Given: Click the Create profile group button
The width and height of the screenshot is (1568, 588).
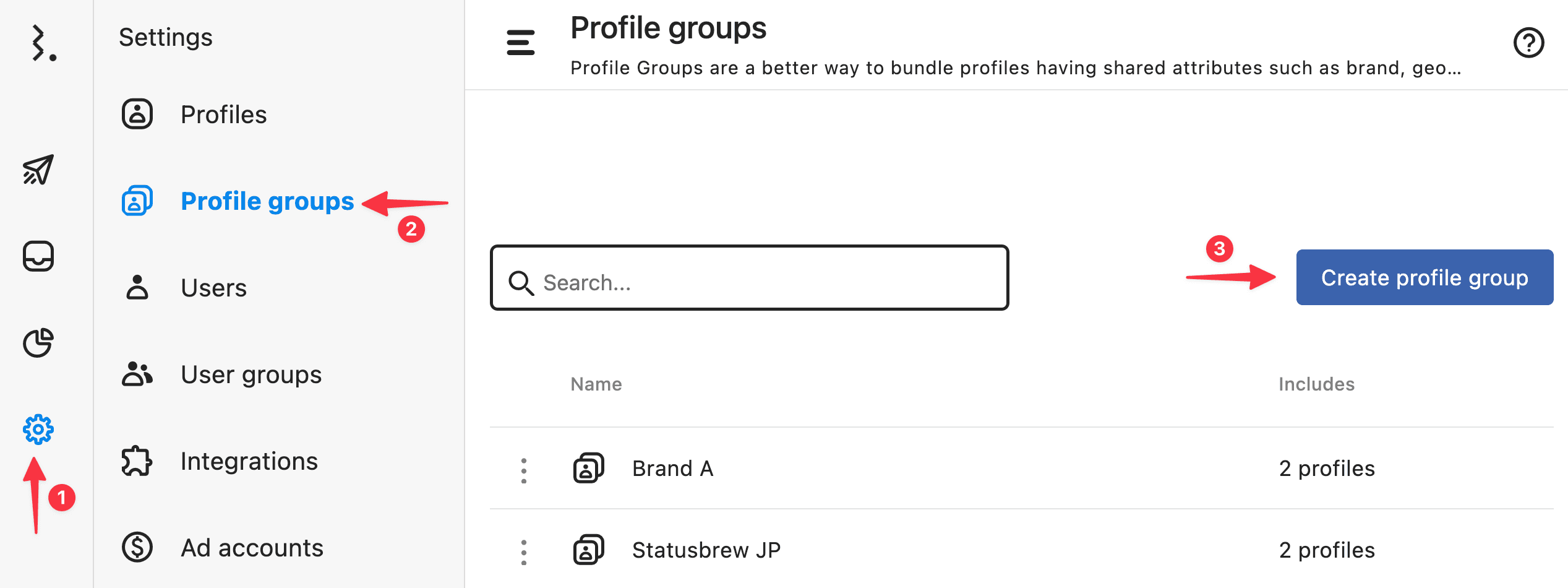Looking at the screenshot, I should [1424, 277].
